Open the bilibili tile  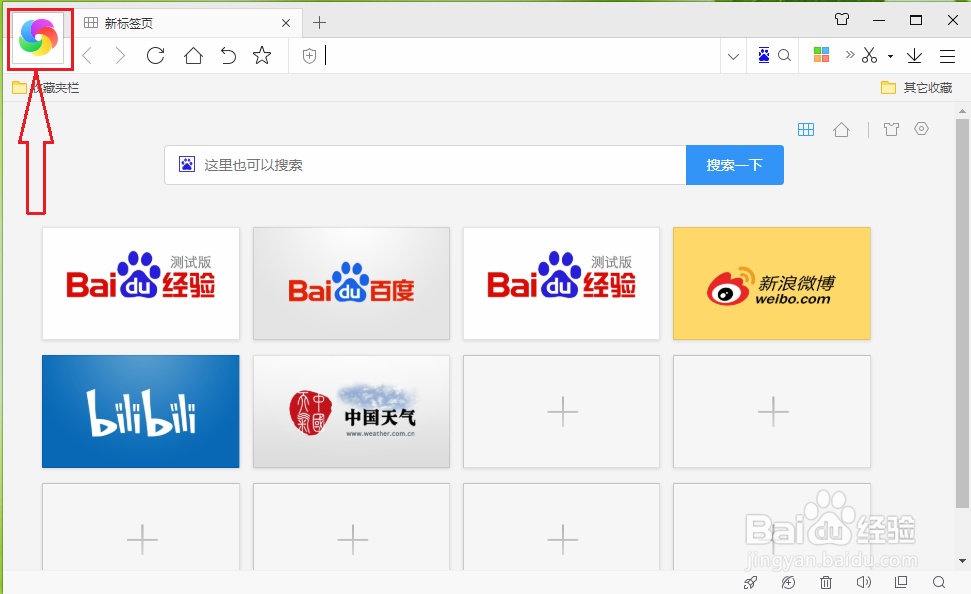tap(141, 411)
